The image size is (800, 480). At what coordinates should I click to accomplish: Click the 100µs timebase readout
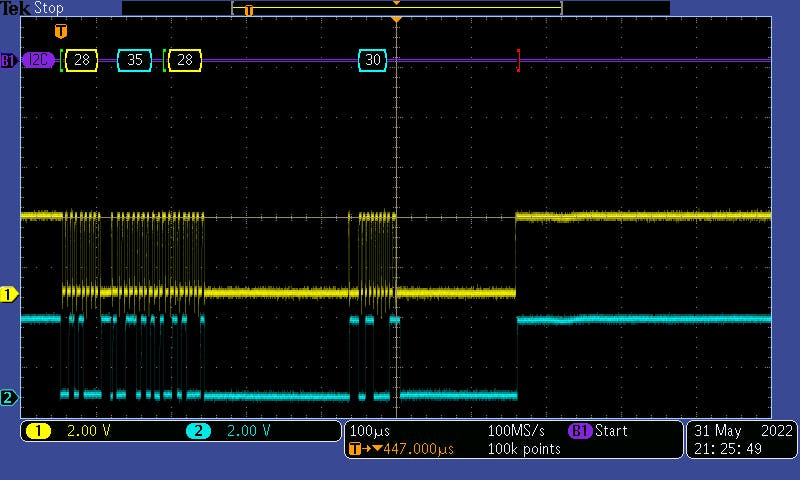pyautogui.click(x=370, y=431)
